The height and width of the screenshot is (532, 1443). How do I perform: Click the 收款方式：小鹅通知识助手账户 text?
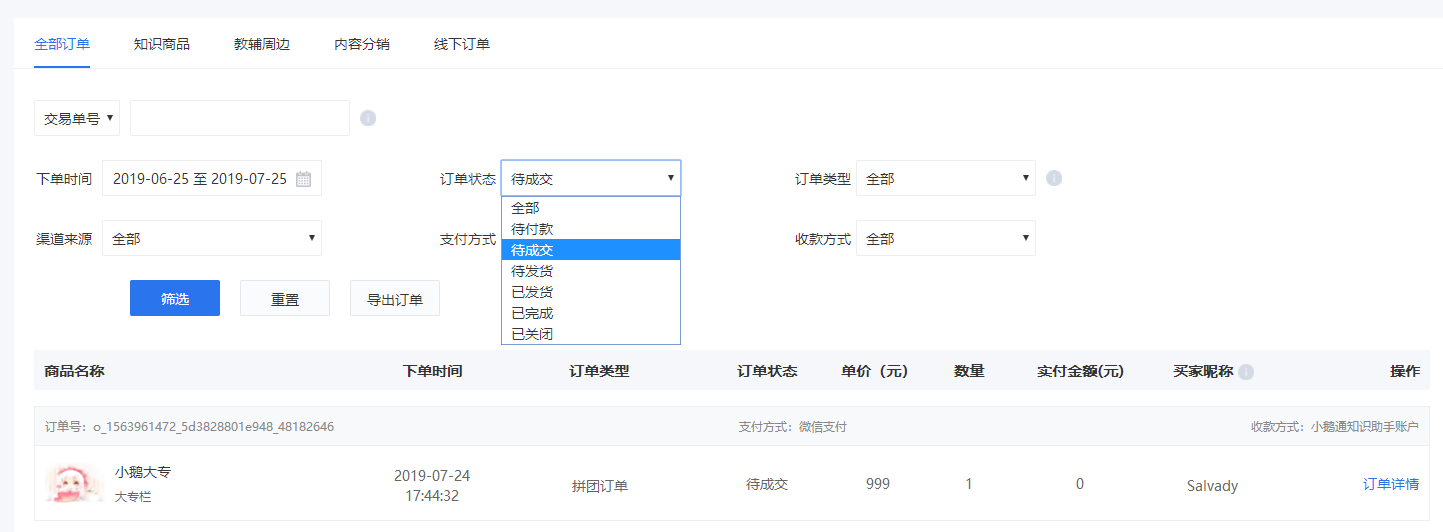click(x=1334, y=427)
